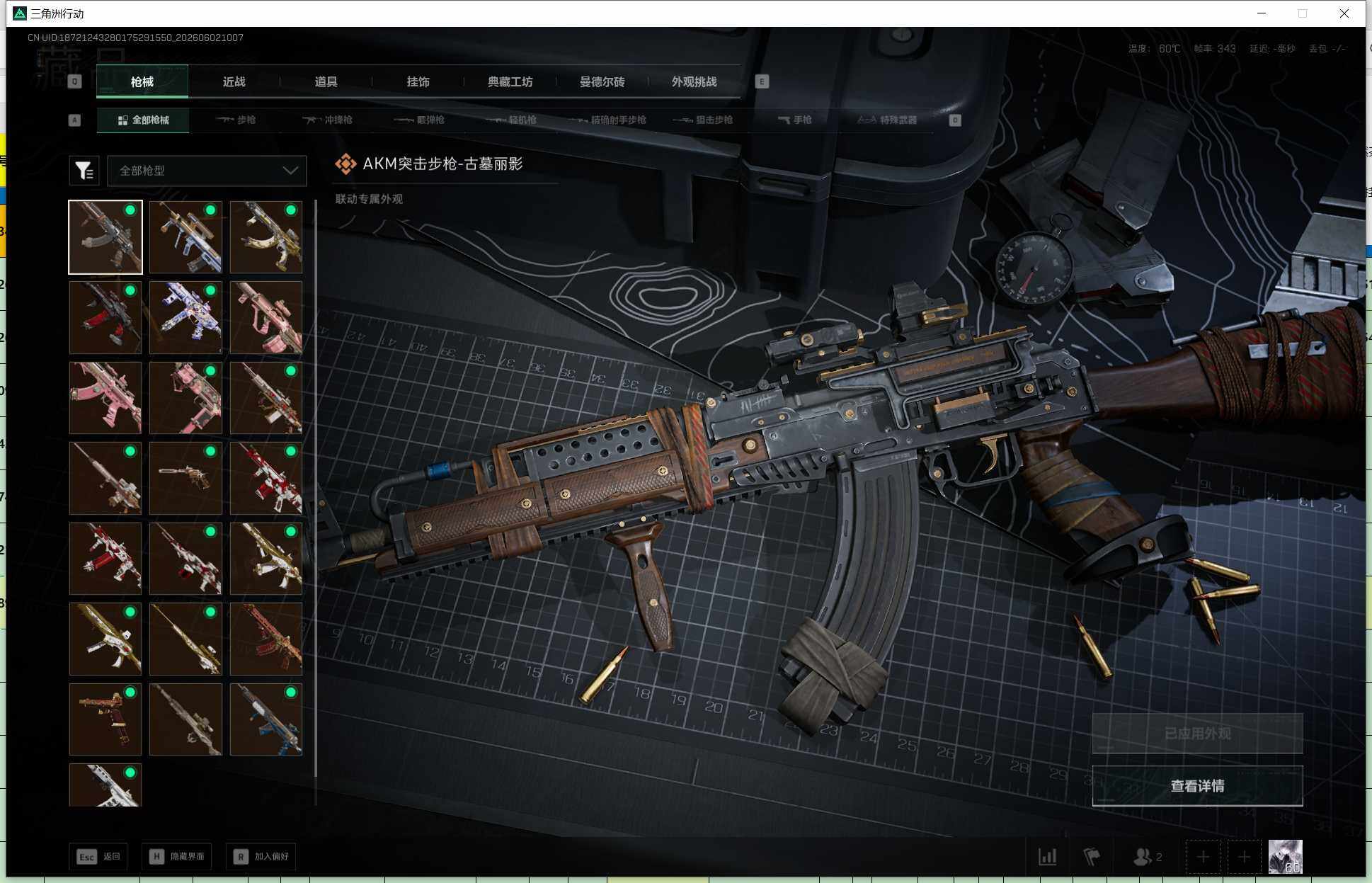This screenshot has width=1372, height=883.
Task: Click the A previous-category key hint
Action: pos(74,120)
